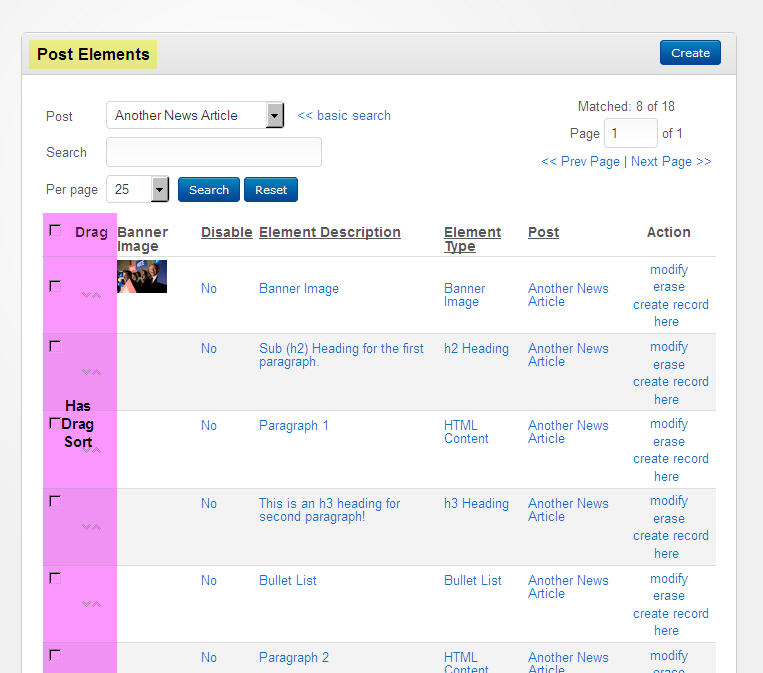
Task: Toggle the select-all checkbox in table header
Action: pyautogui.click(x=55, y=231)
